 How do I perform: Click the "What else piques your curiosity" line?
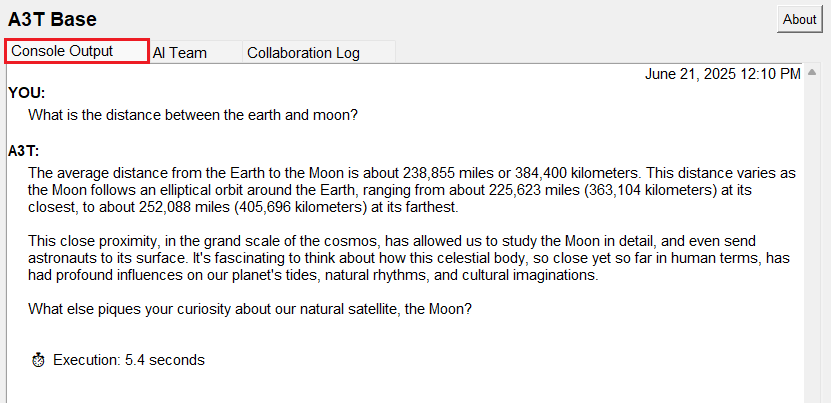click(x=250, y=309)
